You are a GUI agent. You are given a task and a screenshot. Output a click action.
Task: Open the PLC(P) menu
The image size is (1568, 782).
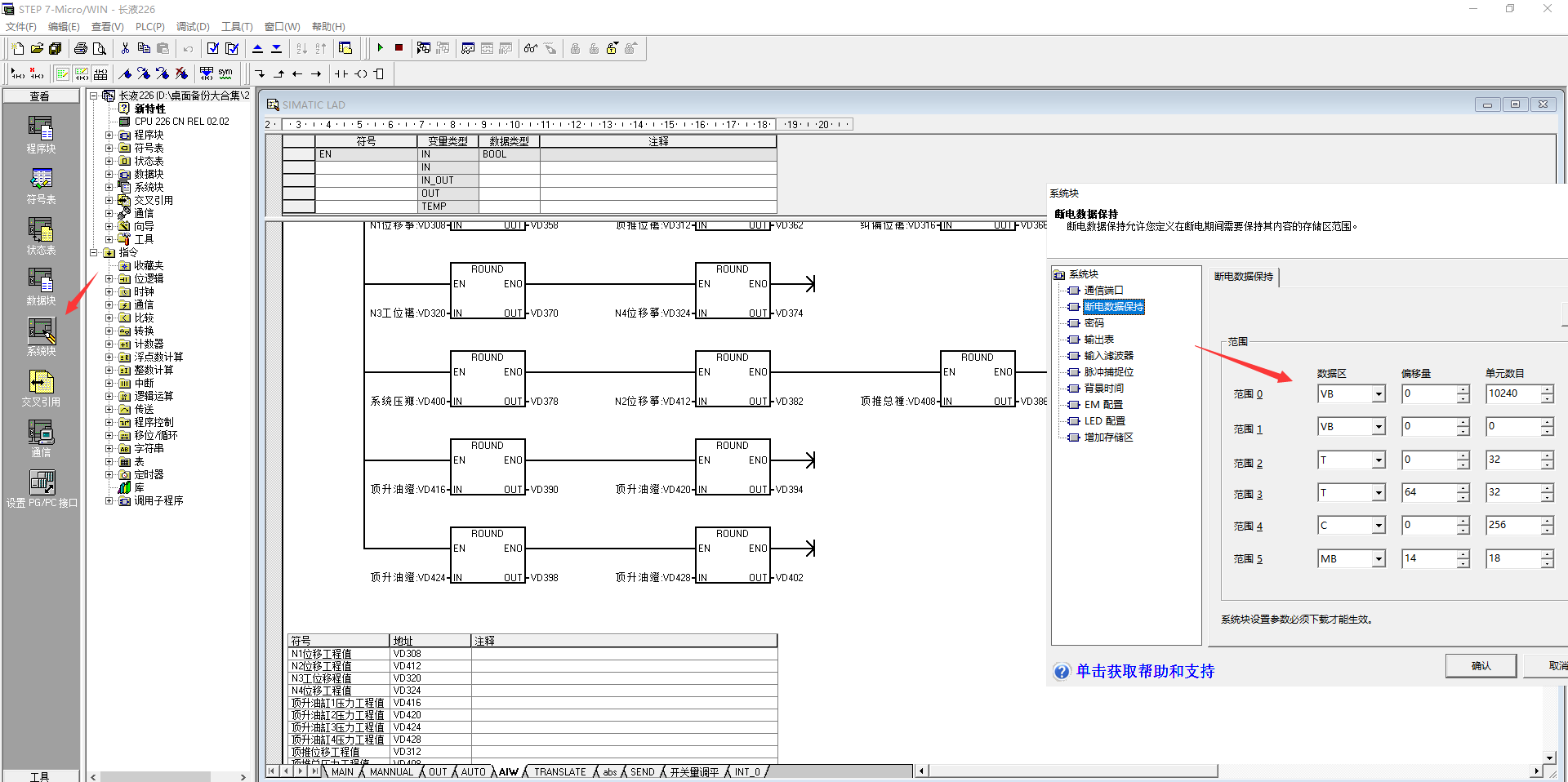click(x=149, y=27)
